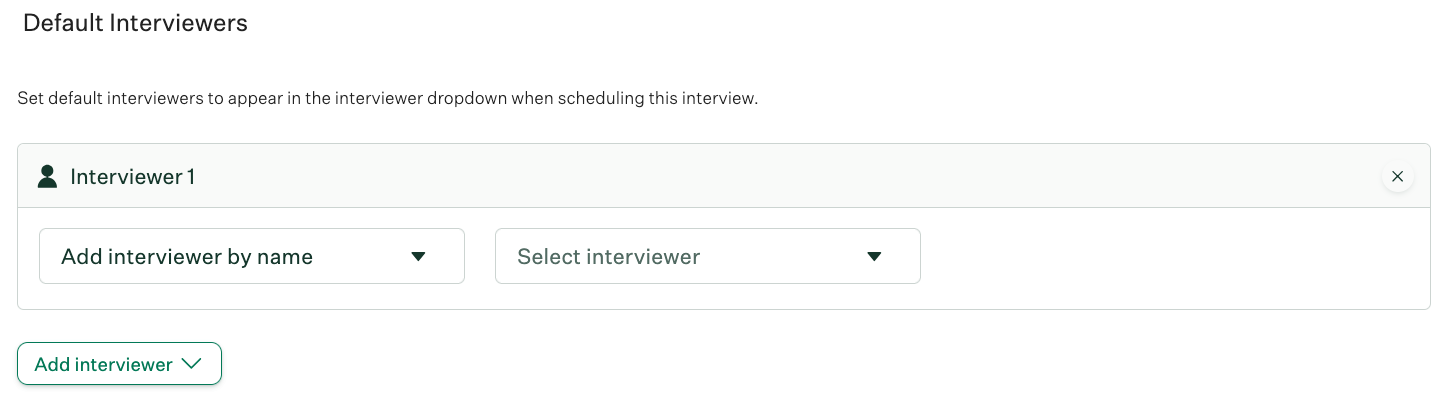Click the down chevron icon beside Add interviewer
The width and height of the screenshot is (1449, 406).
(x=192, y=364)
